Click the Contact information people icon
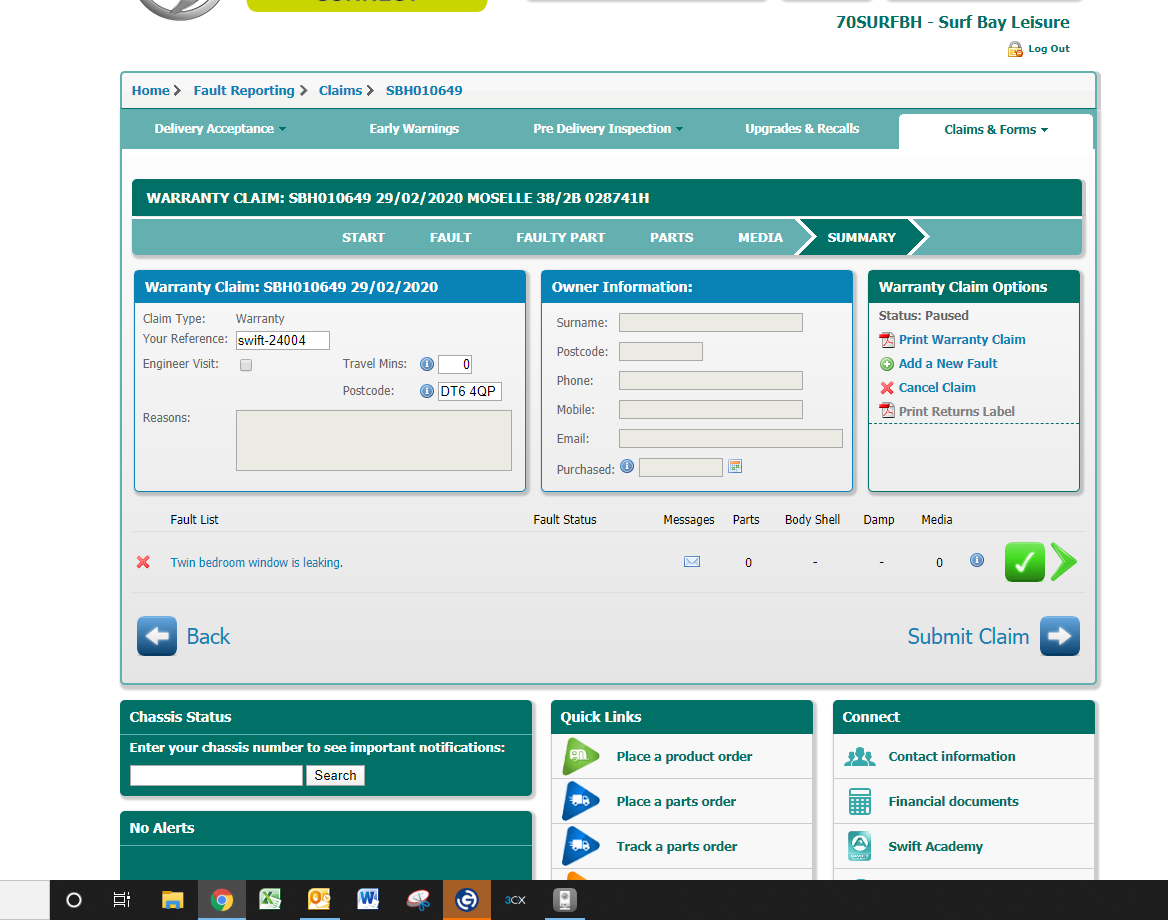This screenshot has width=1168, height=920. (860, 757)
